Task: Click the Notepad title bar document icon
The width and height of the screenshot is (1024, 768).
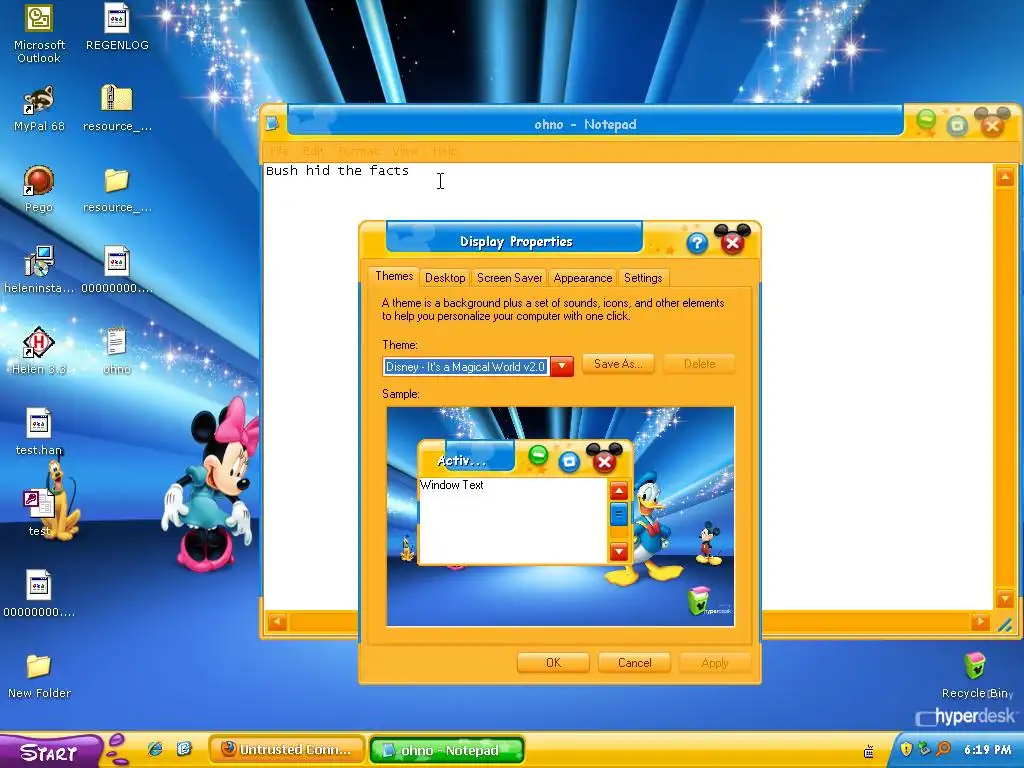Action: (272, 123)
